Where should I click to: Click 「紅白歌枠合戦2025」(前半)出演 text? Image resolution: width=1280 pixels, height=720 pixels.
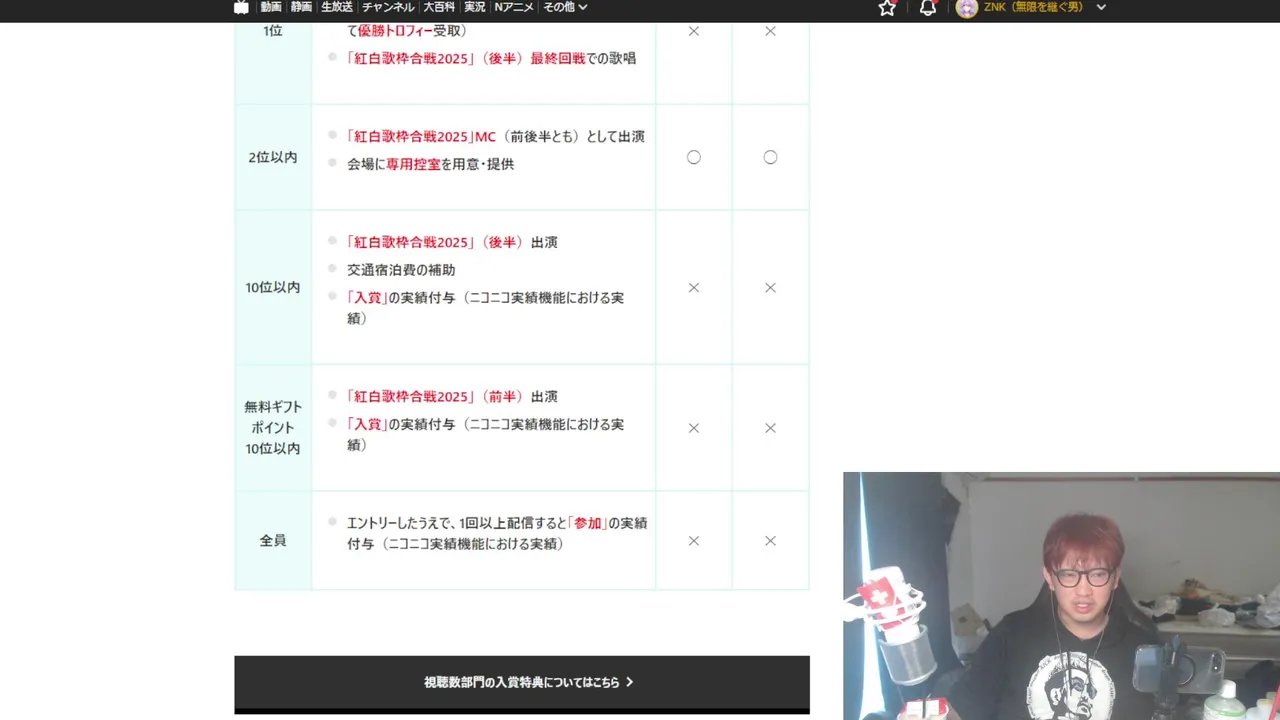[x=451, y=397]
